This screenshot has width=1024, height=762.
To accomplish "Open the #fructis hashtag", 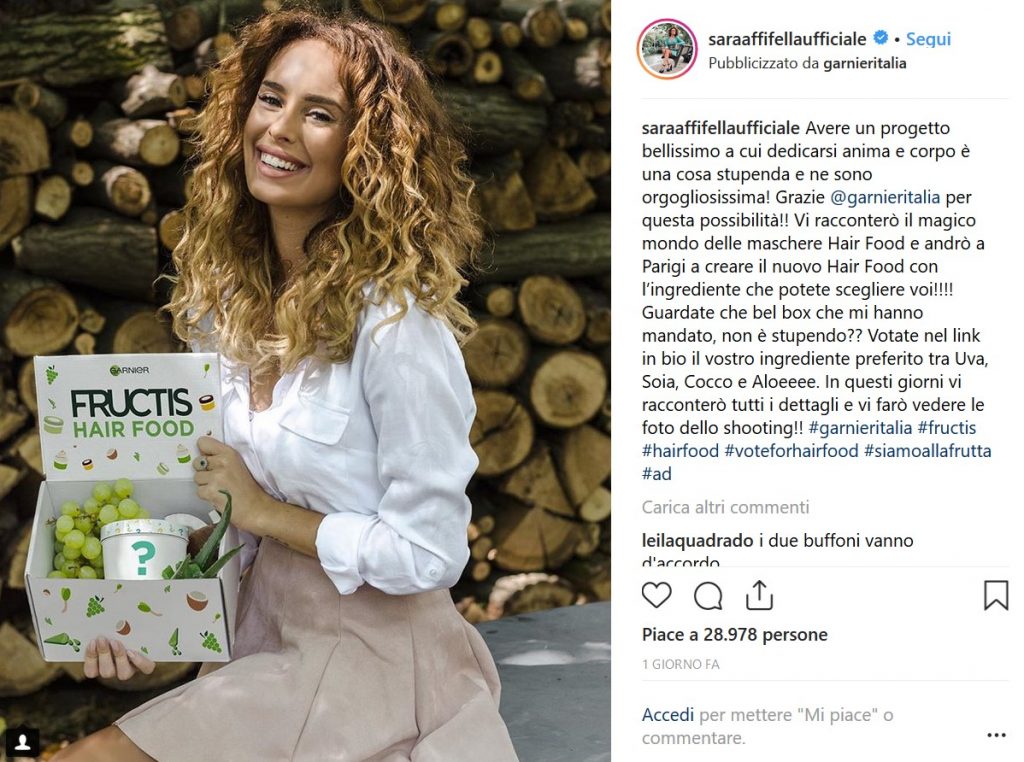I will pos(946,428).
